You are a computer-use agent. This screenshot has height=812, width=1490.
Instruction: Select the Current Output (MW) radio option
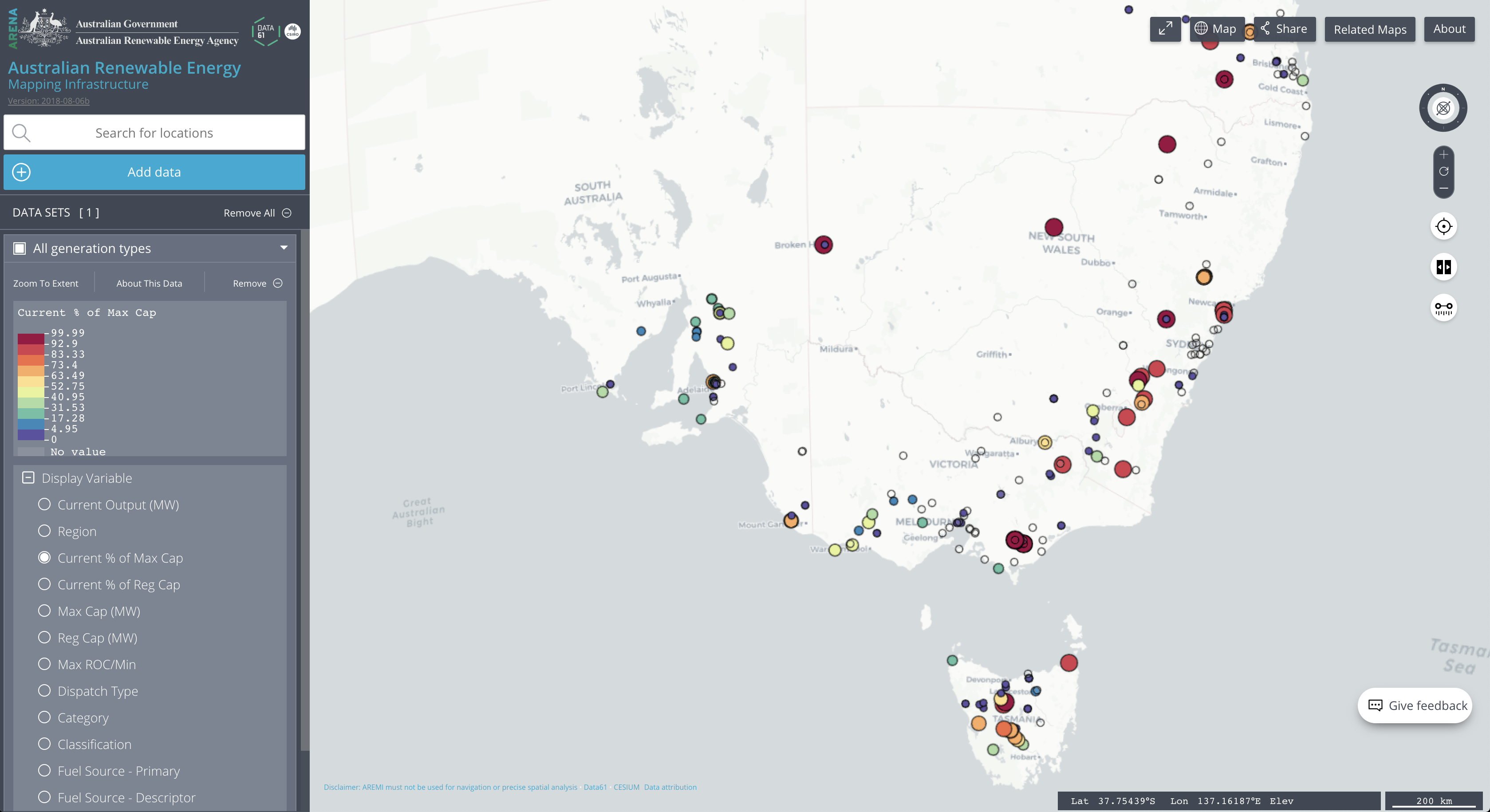[44, 505]
